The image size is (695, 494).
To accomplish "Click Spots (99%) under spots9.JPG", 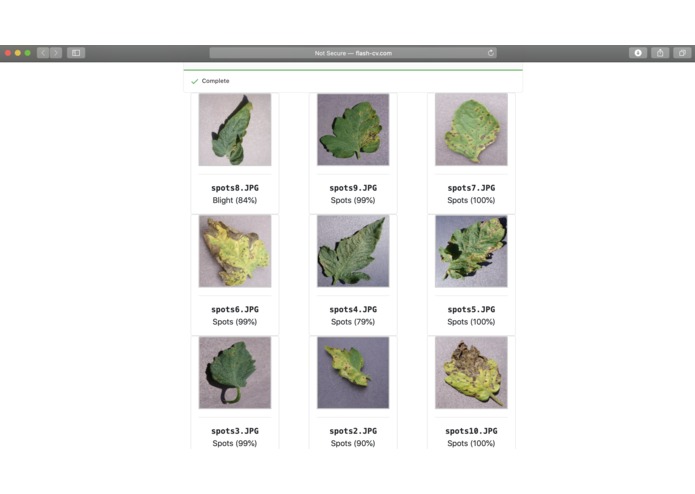I will click(x=353, y=200).
